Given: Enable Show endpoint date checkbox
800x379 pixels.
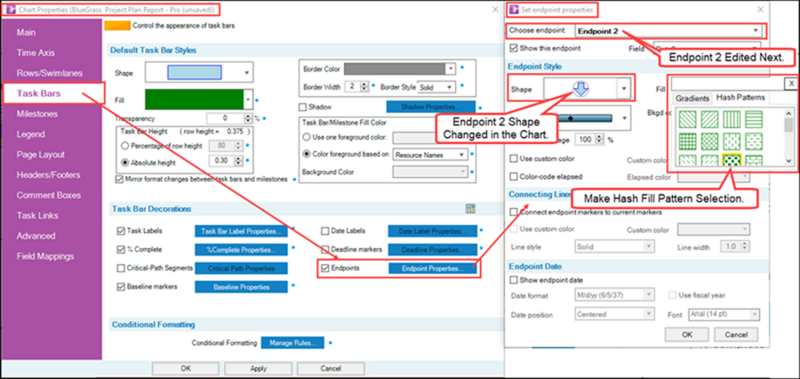Looking at the screenshot, I should click(x=514, y=280).
